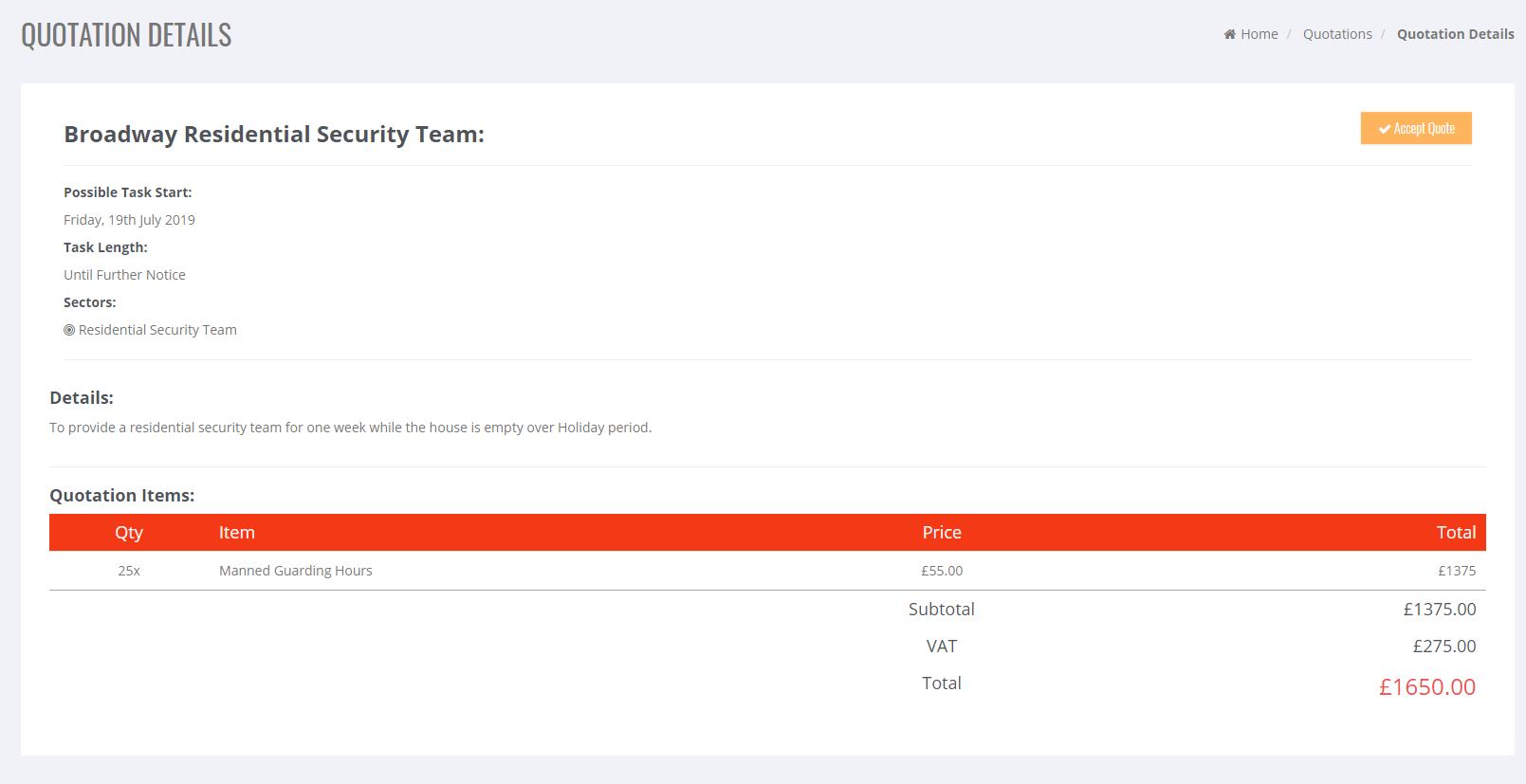Click the £275.00 VAT amount
This screenshot has height=784, width=1526.
[x=1443, y=647]
